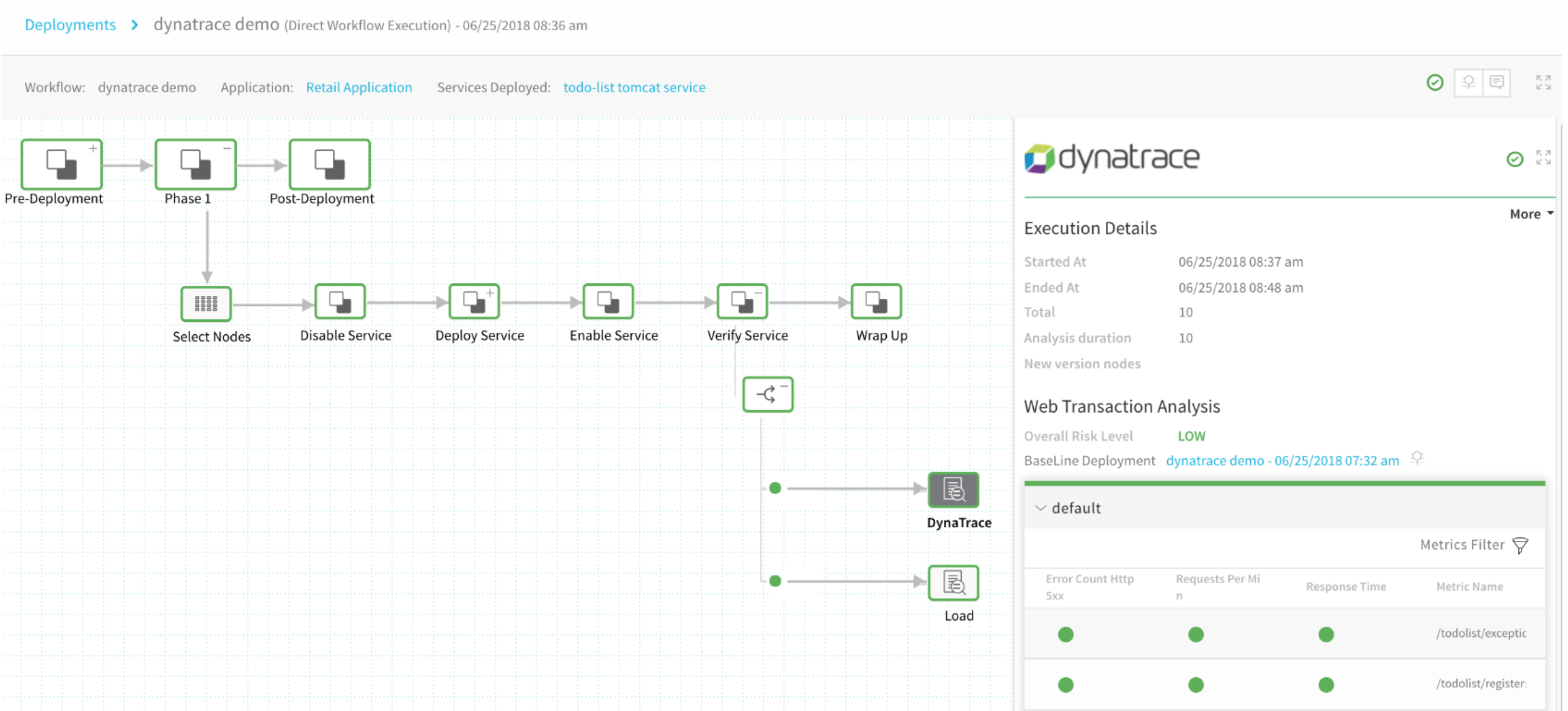Viewport: 1568px width, 711px height.
Task: Open the Pre-Deployment workflow node
Action: pos(61,164)
